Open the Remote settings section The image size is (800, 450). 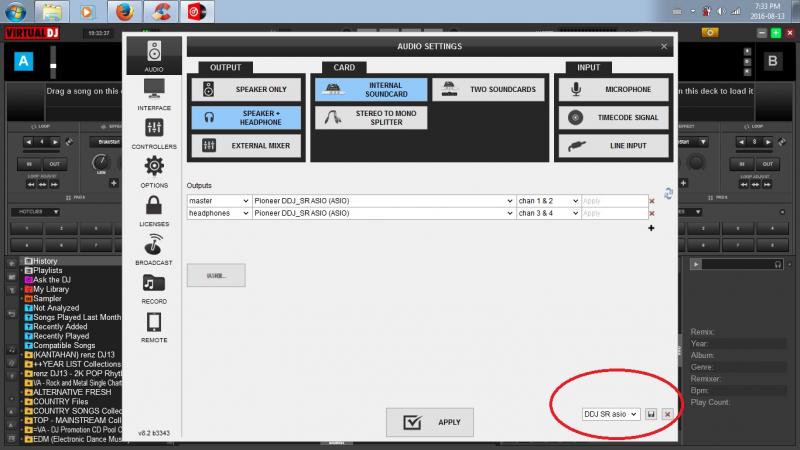click(154, 327)
